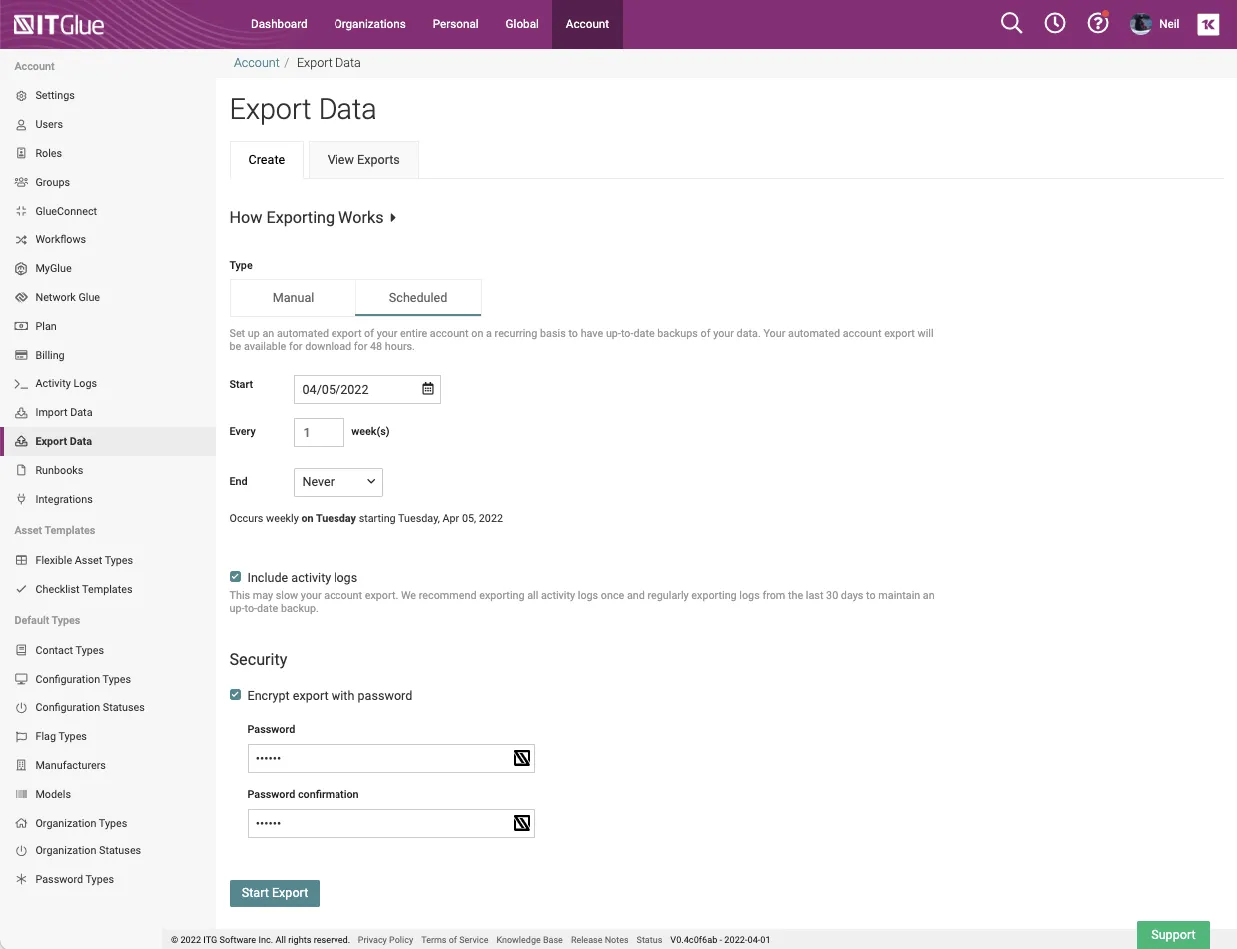Click the search magnifier icon in header
Viewport: 1237px width, 949px height.
(x=1011, y=24)
